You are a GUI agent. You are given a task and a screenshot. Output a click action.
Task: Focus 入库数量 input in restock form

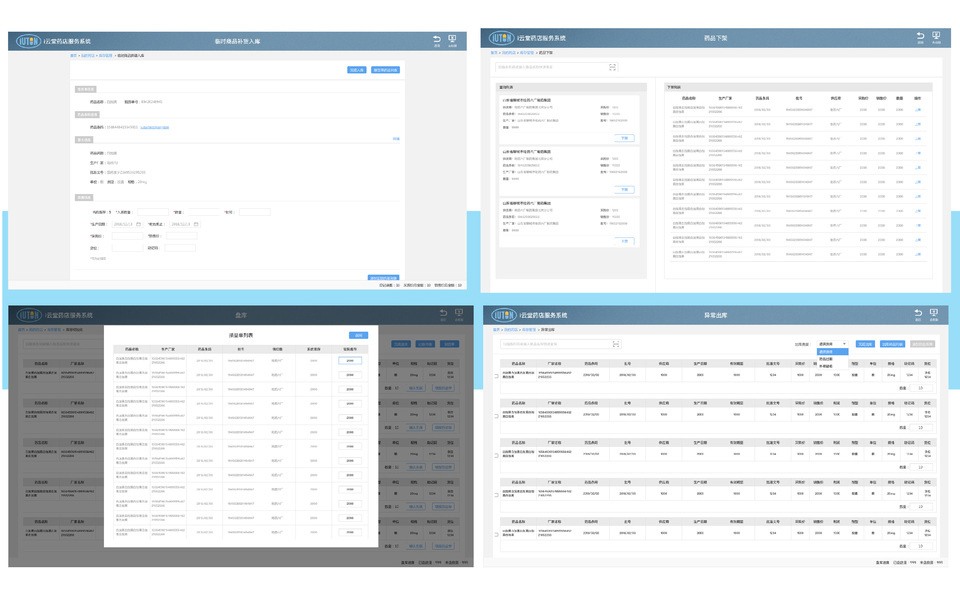152,212
